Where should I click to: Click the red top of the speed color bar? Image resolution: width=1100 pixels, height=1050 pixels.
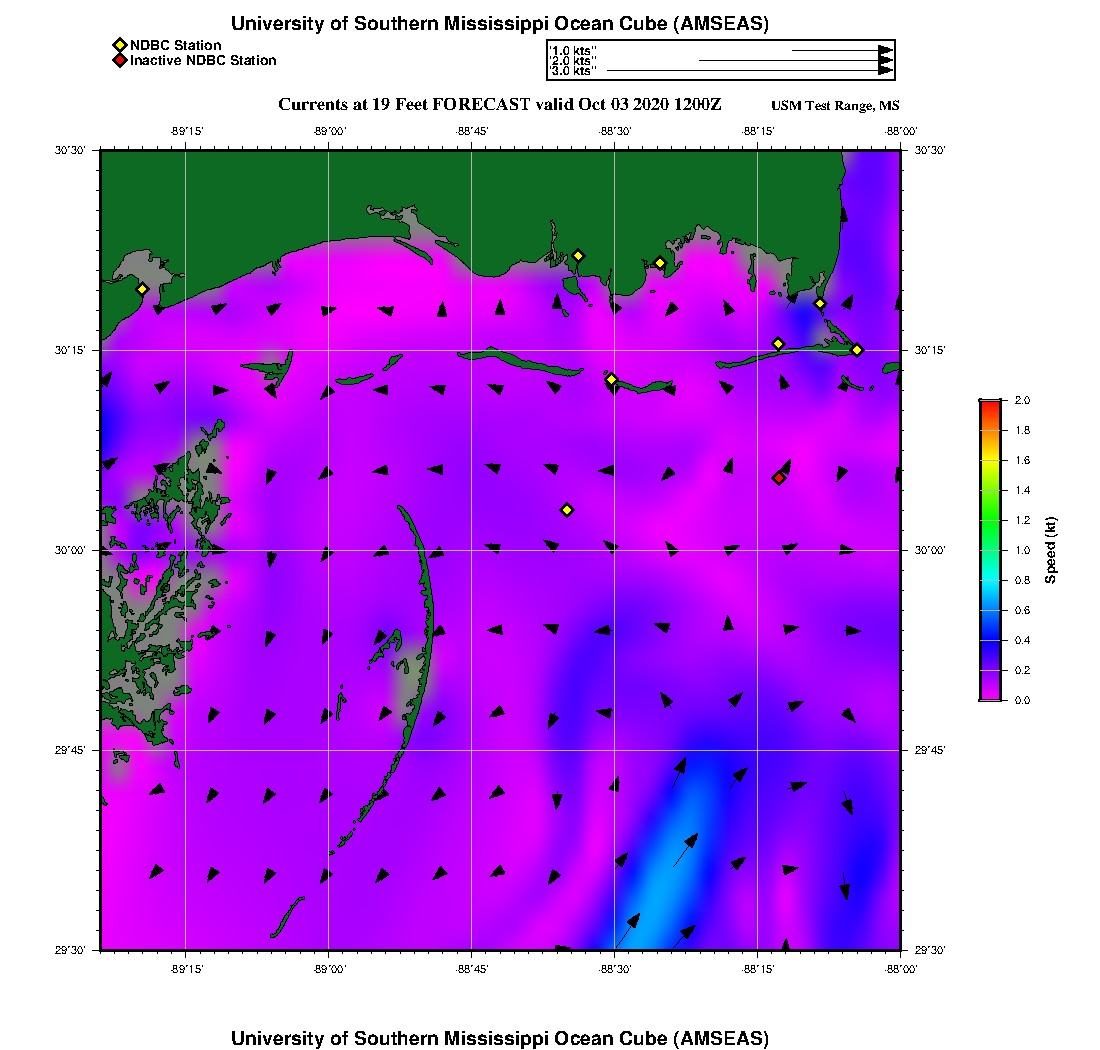coord(990,404)
